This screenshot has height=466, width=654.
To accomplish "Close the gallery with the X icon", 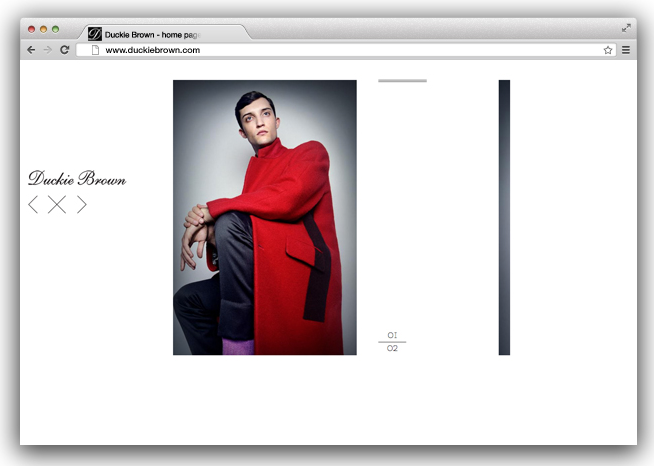I will 57,205.
